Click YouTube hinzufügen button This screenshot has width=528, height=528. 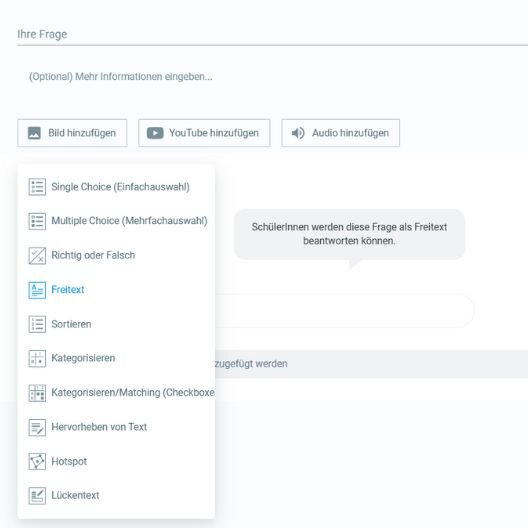204,133
